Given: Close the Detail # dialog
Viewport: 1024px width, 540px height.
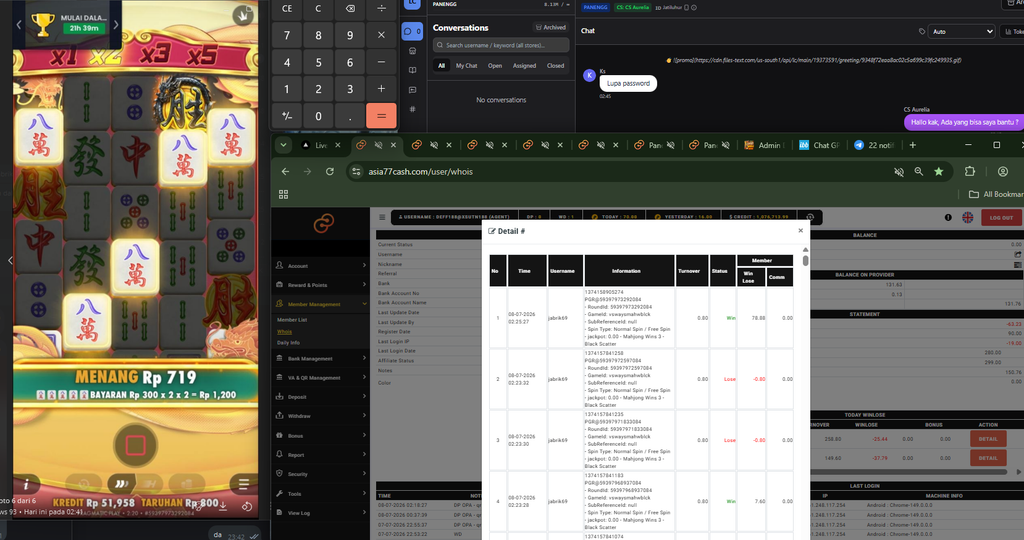Looking at the screenshot, I should tap(800, 230).
